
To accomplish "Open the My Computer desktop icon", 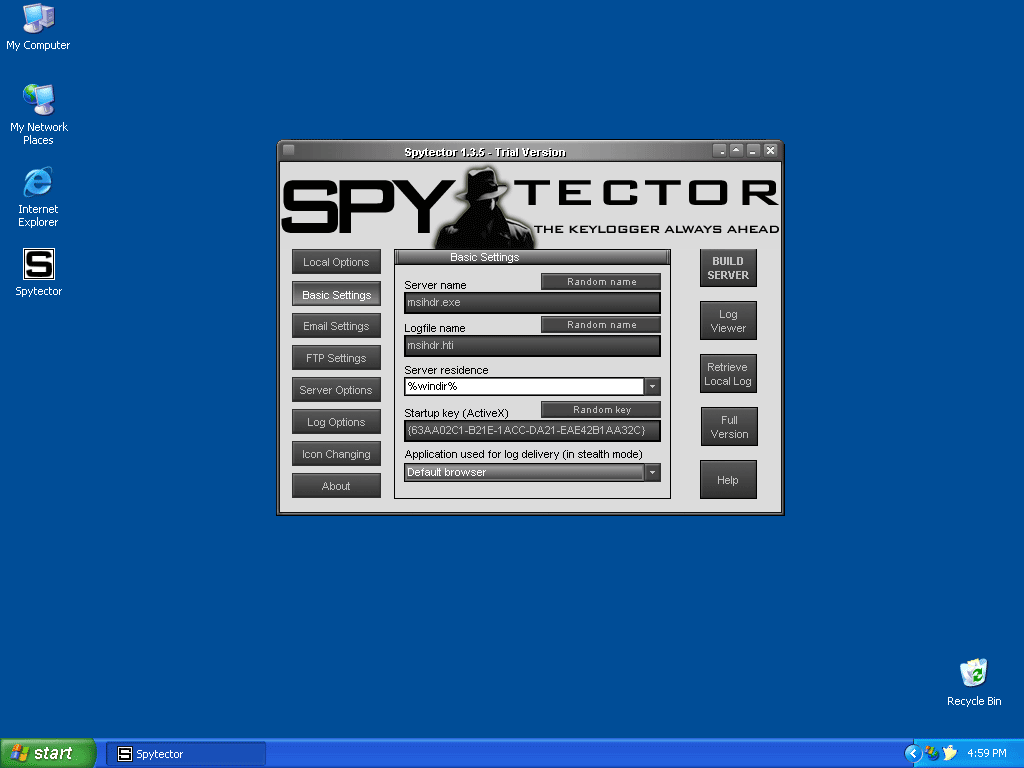I will click(38, 19).
